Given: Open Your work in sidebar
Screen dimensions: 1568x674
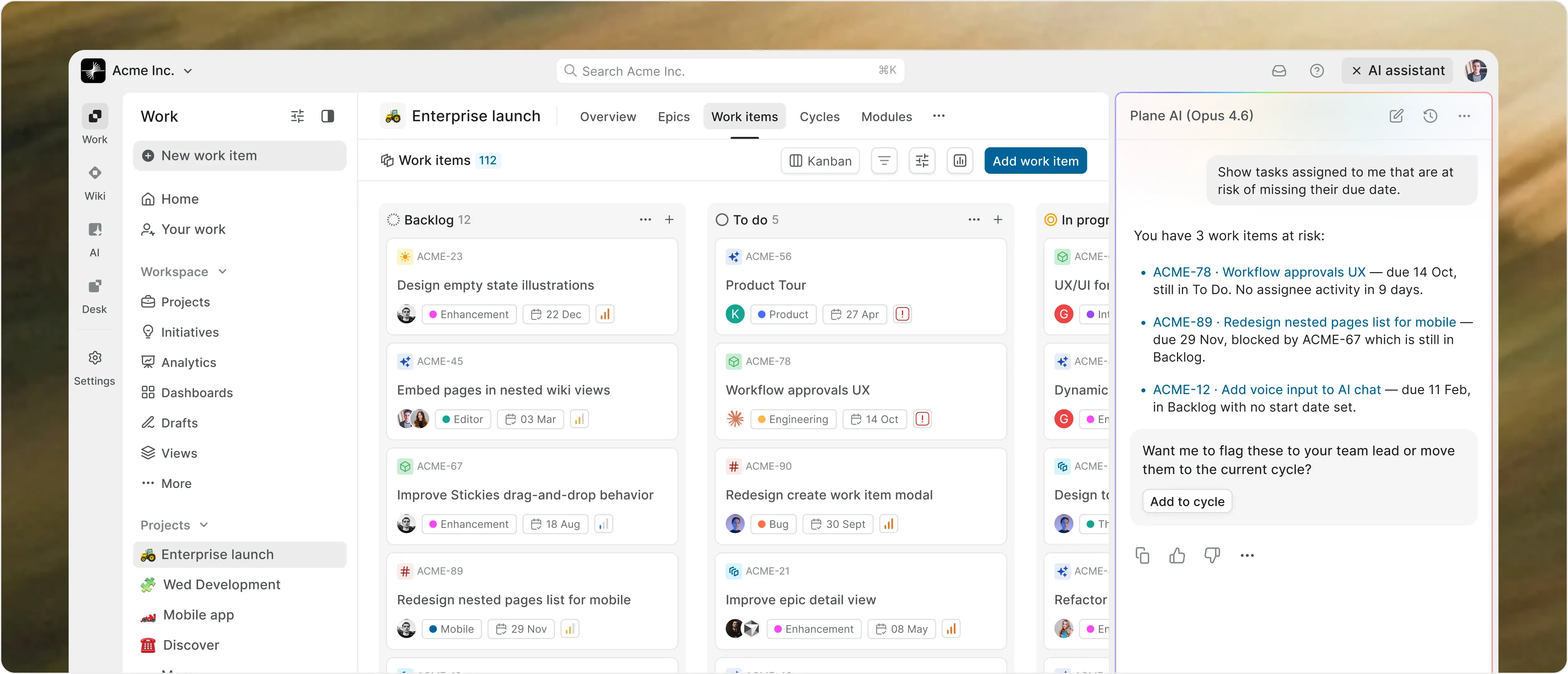Looking at the screenshot, I should [x=240, y=229].
